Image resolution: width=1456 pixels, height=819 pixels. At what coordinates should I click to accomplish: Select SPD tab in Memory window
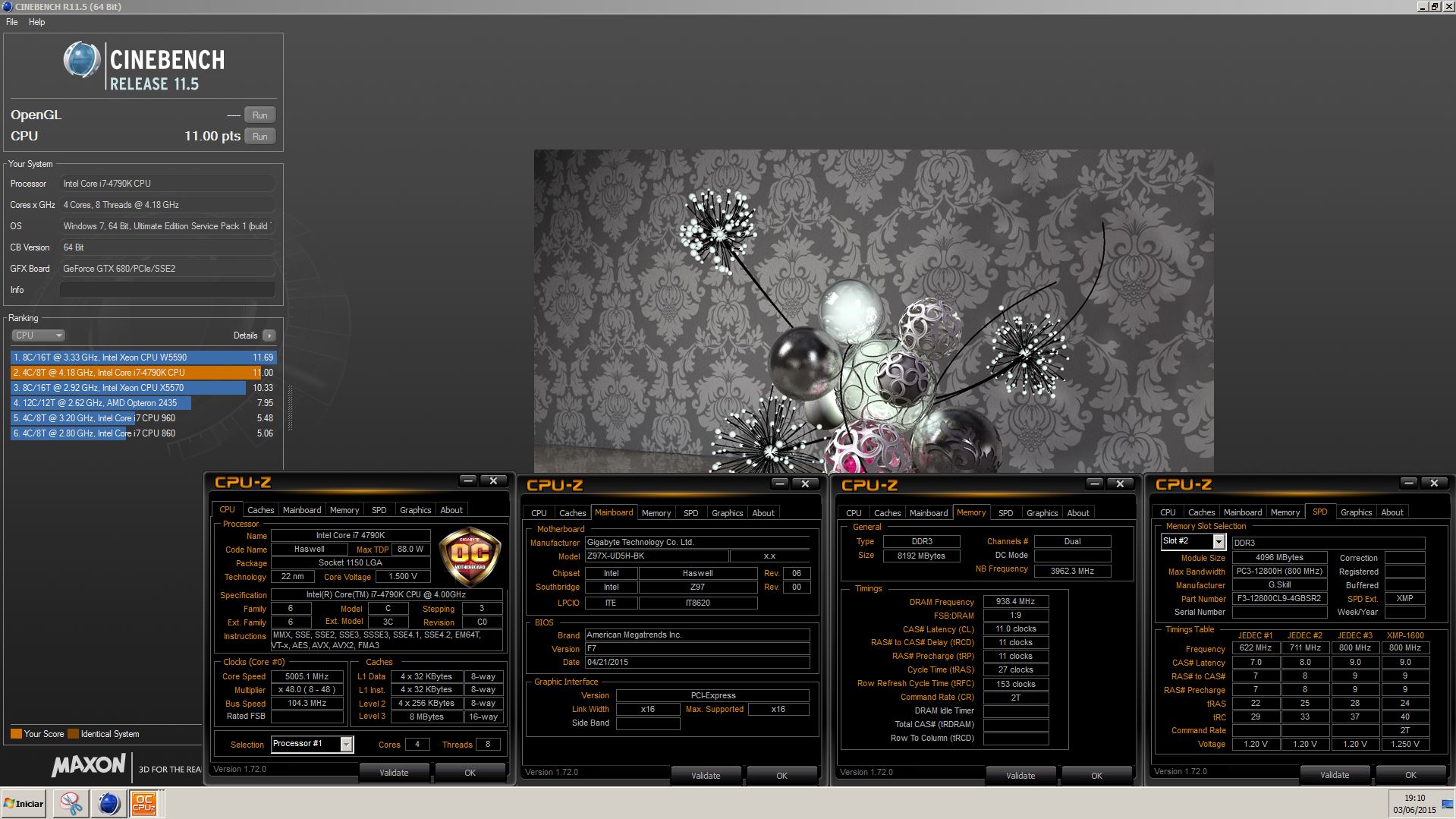pos(1005,513)
